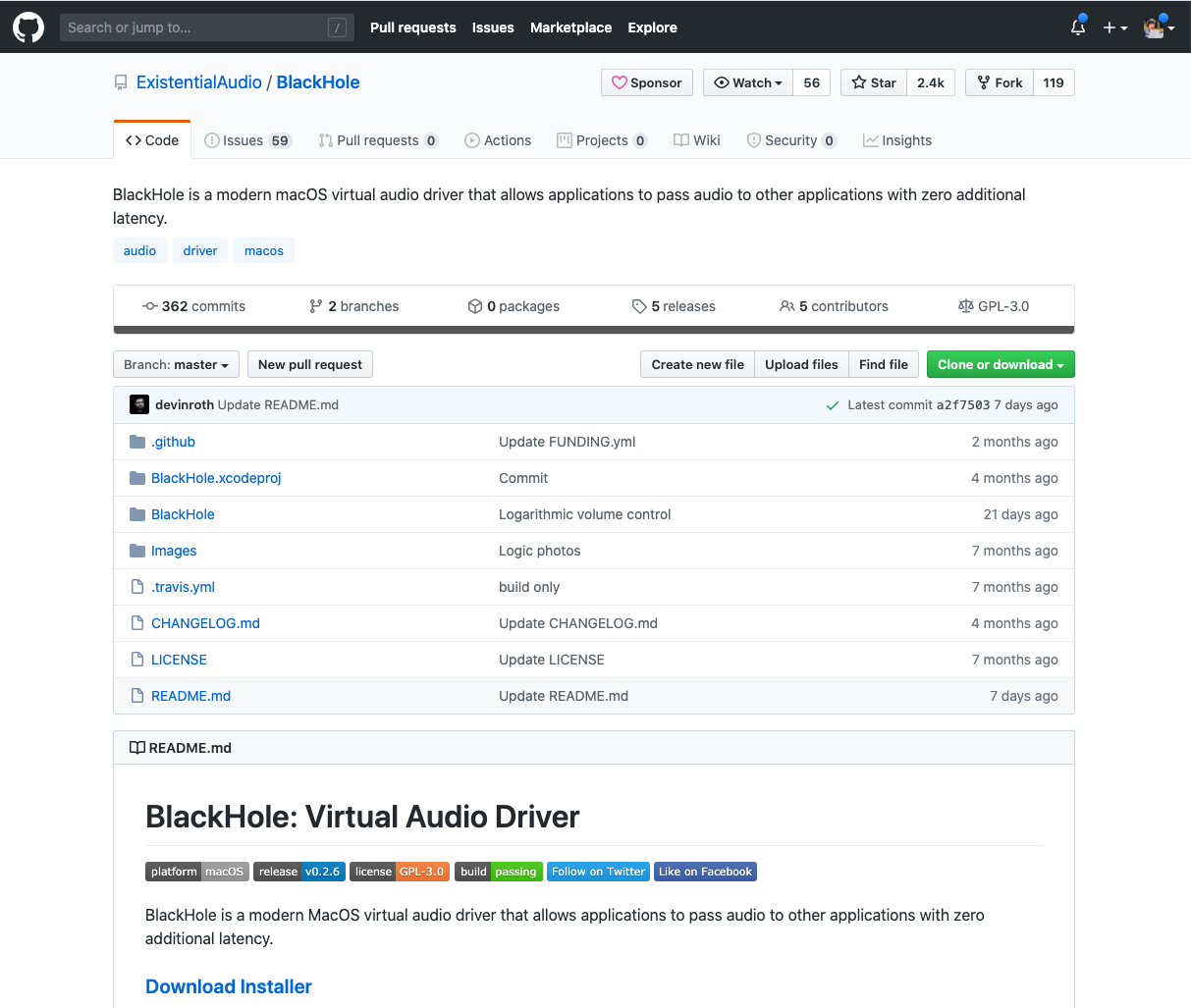Click Create new file
Screen dimensions: 1191x1008
[698, 364]
